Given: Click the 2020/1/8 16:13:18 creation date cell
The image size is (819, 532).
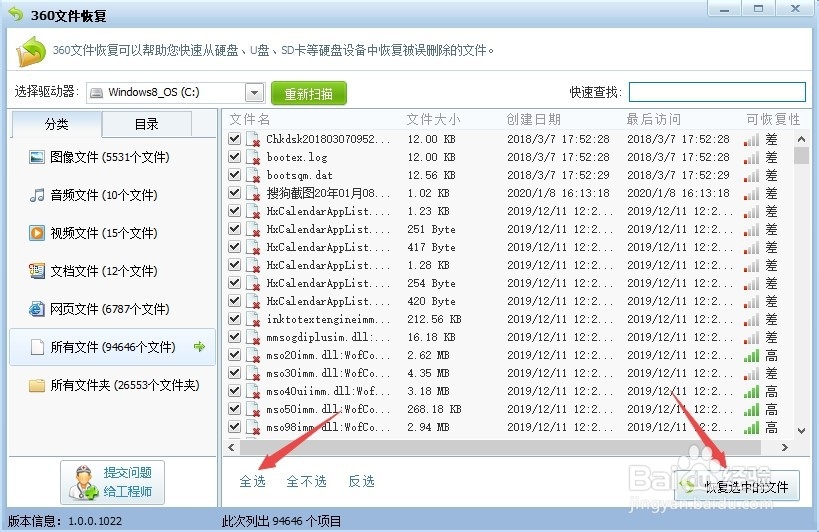Looking at the screenshot, I should [558, 193].
